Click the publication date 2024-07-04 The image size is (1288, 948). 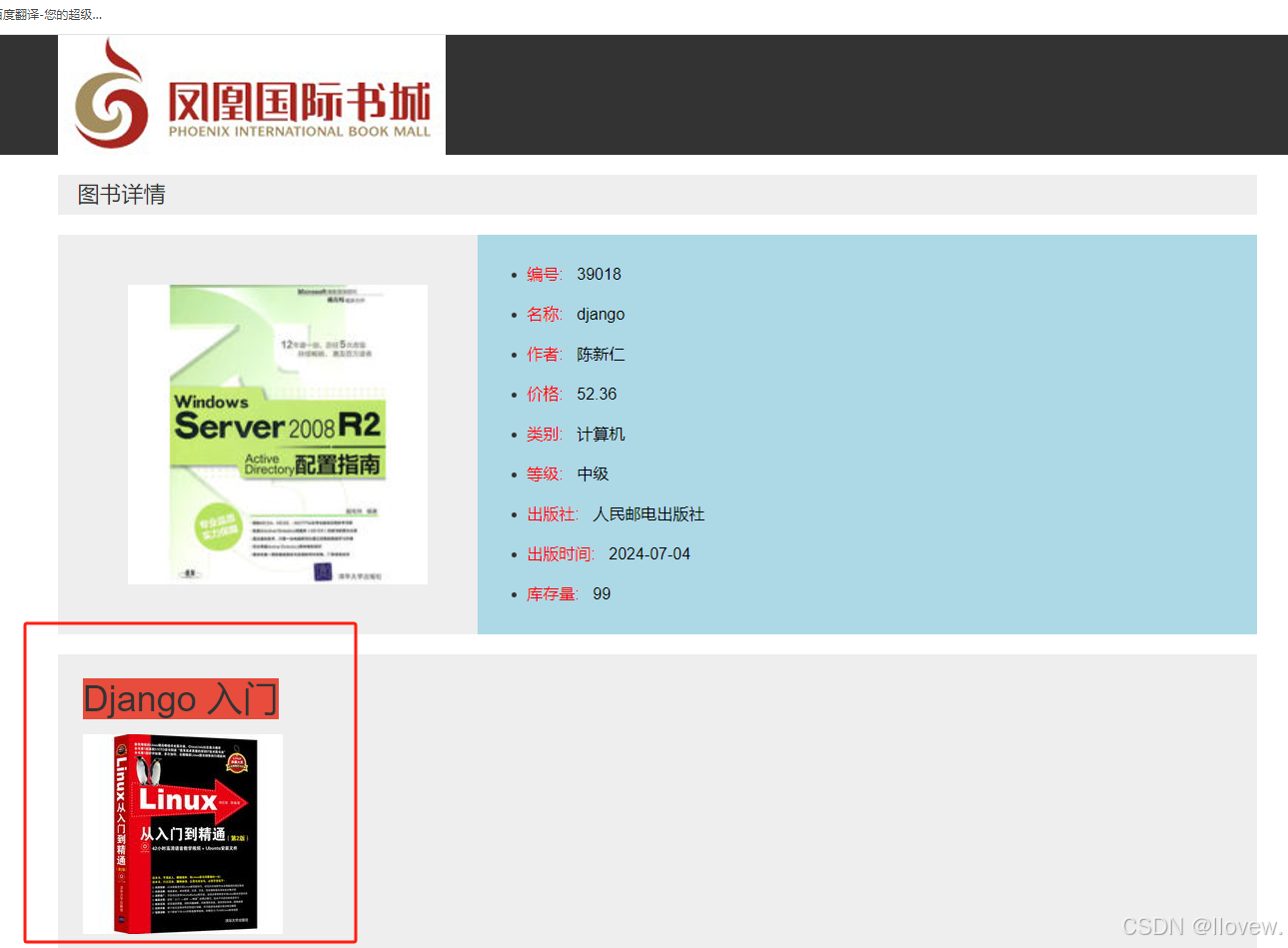649,554
